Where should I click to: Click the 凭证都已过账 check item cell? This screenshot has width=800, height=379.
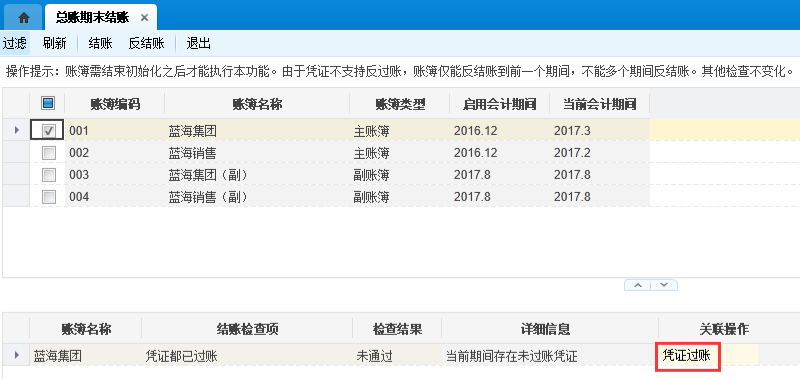(247, 356)
